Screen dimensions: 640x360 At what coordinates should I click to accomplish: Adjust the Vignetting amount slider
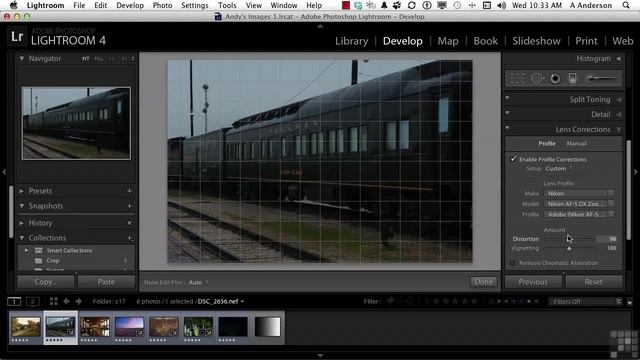pyautogui.click(x=569, y=249)
